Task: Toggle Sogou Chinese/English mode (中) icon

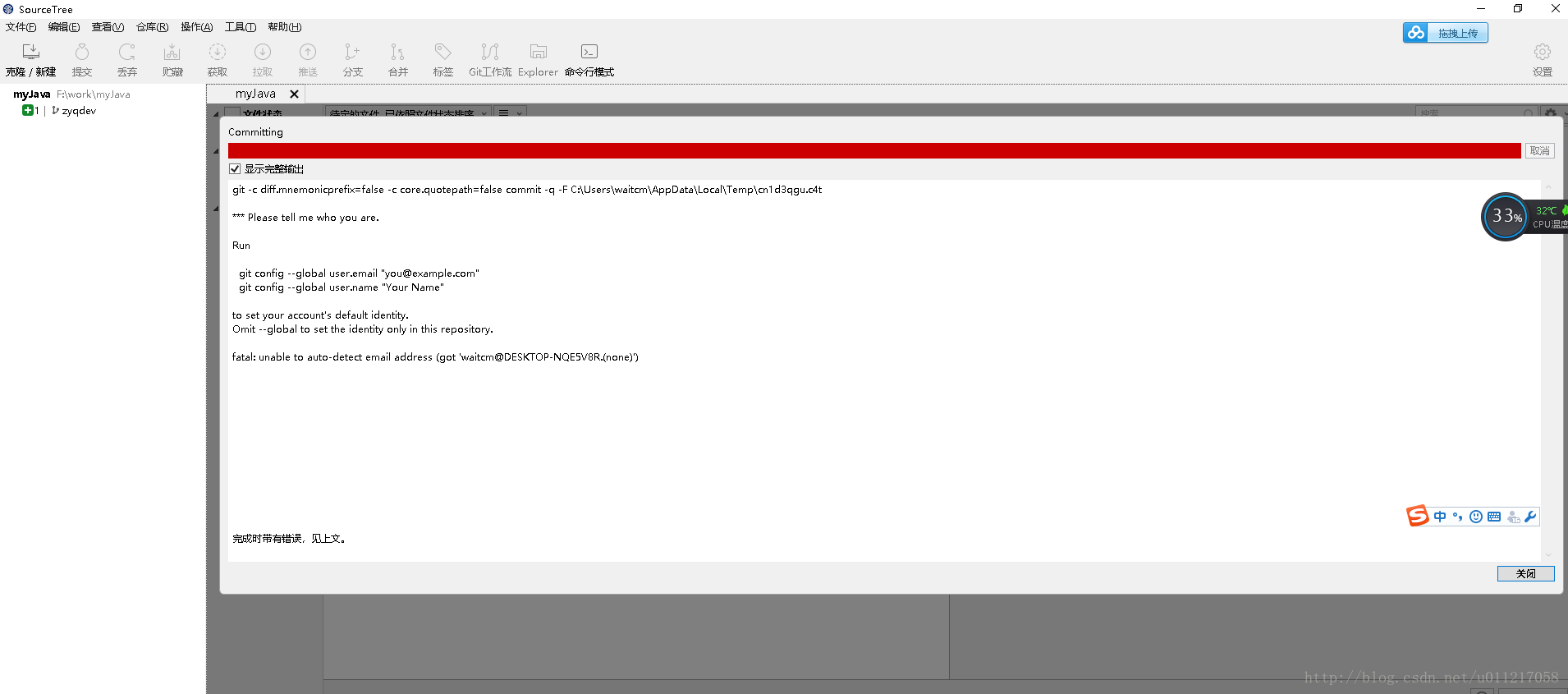Action: coord(1440,517)
